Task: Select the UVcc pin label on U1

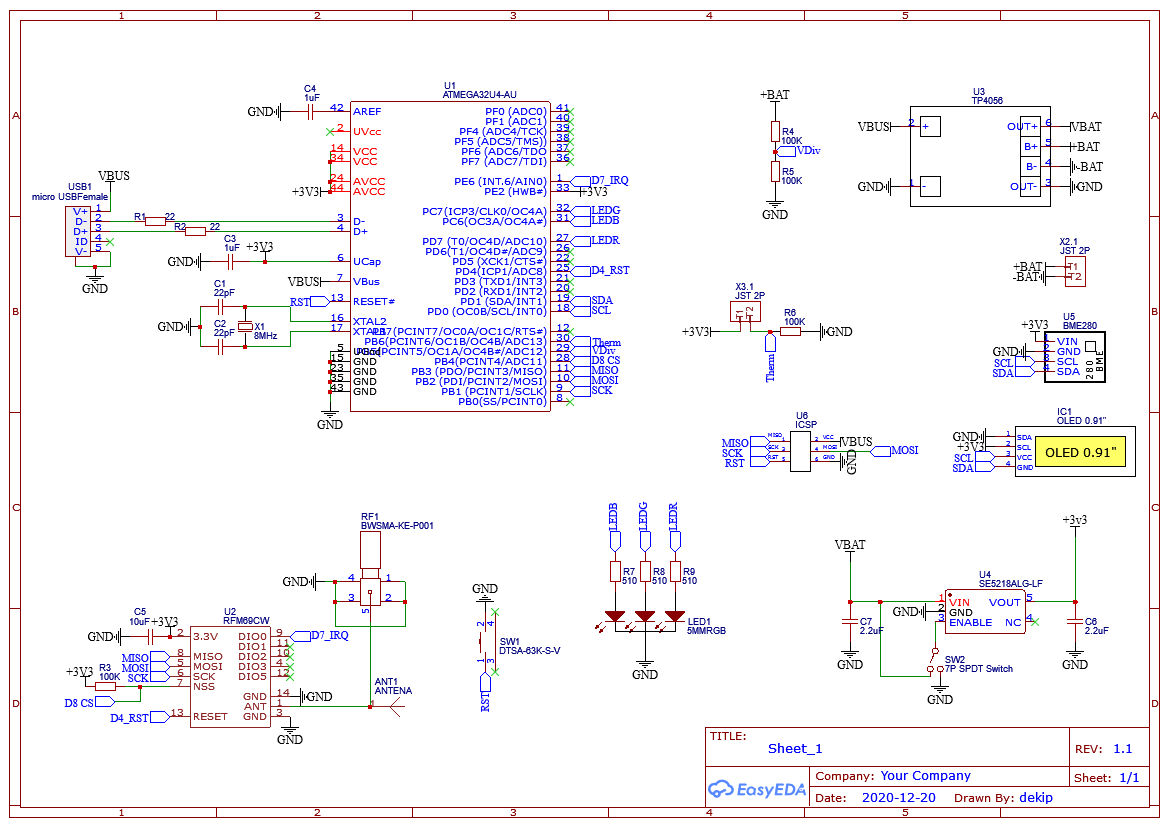Action: (x=367, y=131)
